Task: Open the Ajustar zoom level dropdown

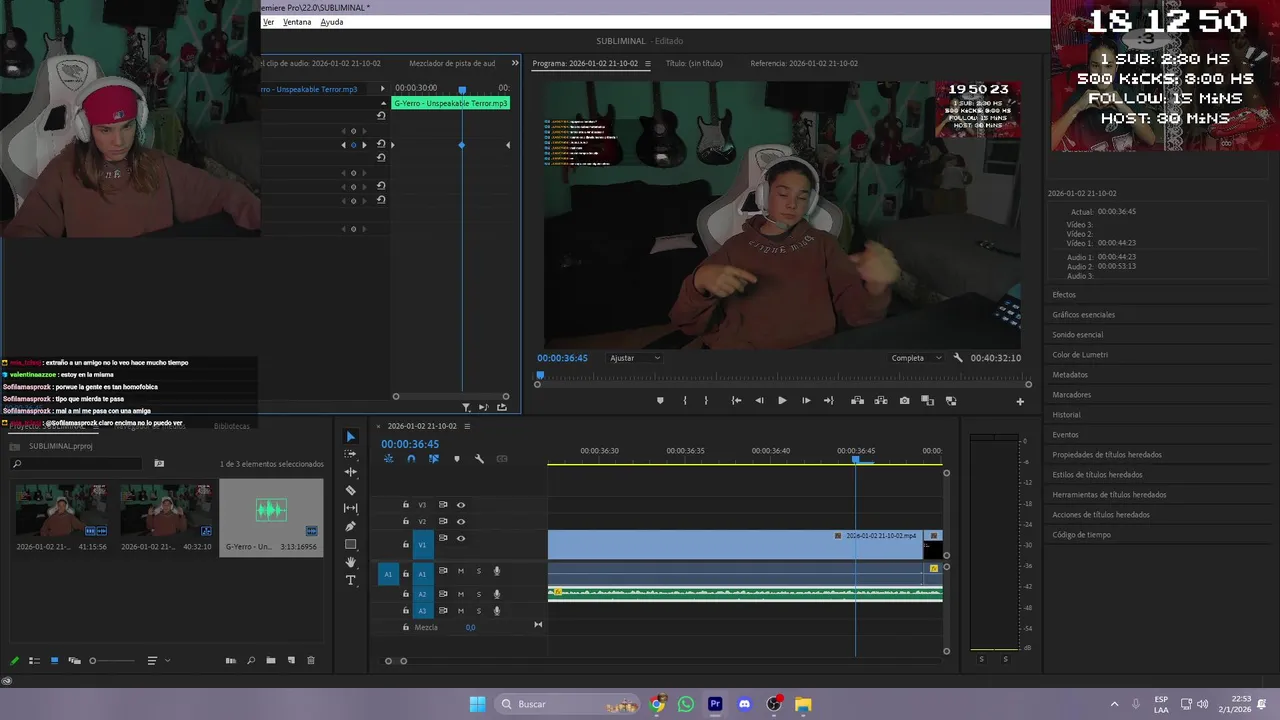Action: [635, 358]
